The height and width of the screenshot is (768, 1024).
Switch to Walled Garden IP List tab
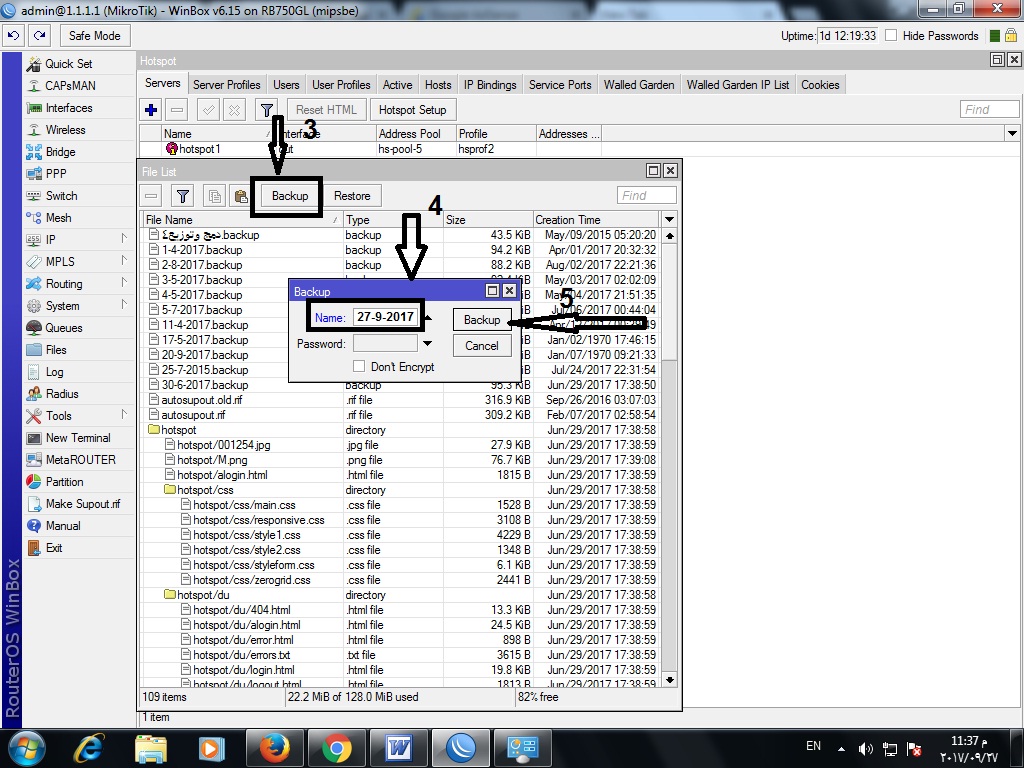point(738,85)
